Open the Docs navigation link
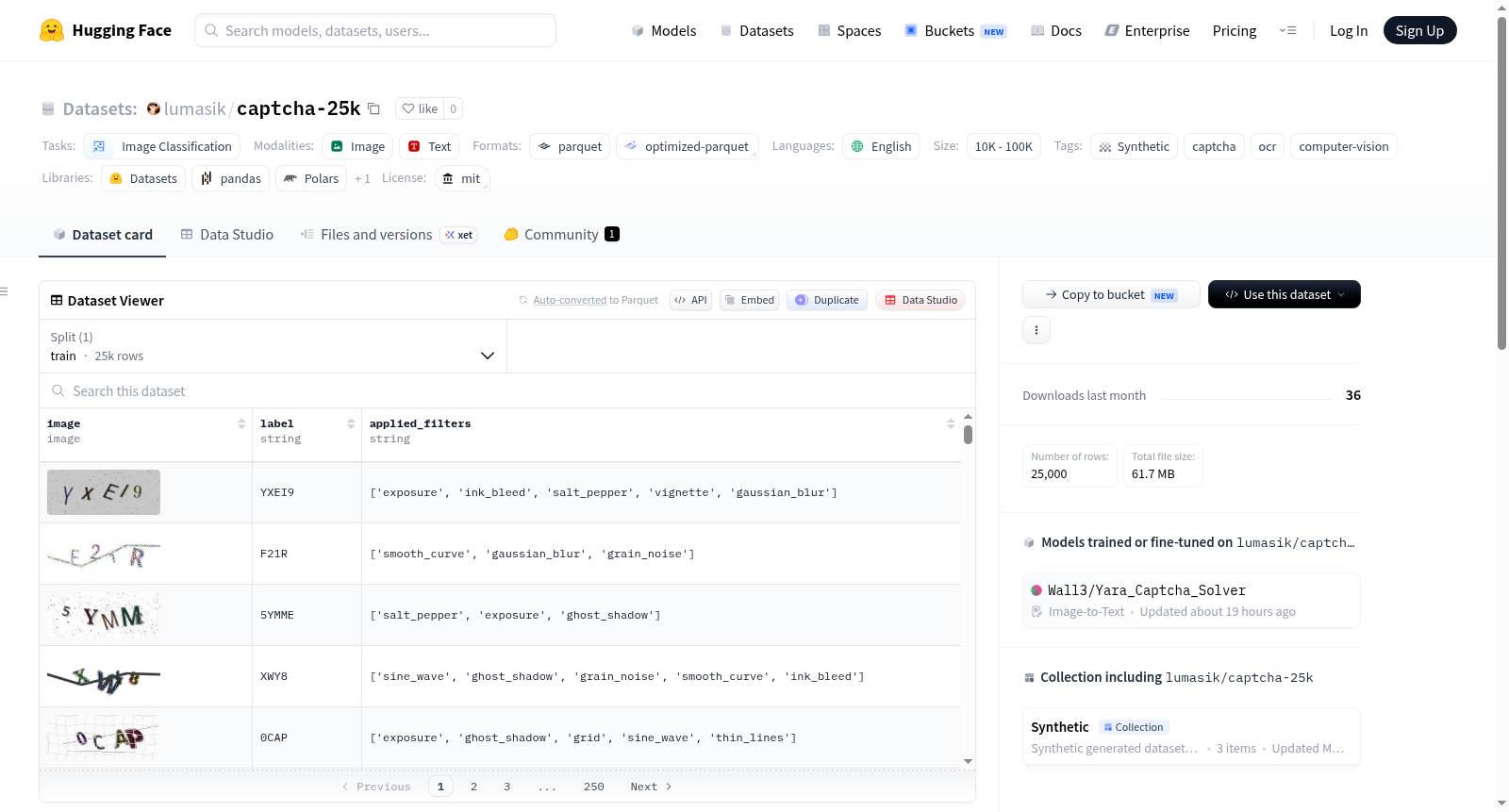Image resolution: width=1509 pixels, height=812 pixels. tap(1055, 30)
